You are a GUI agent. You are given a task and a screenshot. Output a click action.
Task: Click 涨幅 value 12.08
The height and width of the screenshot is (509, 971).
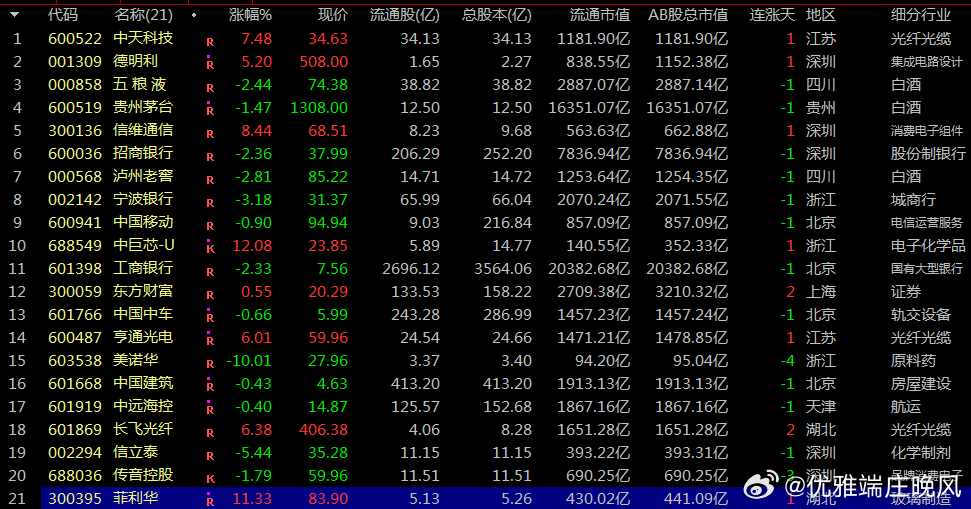pyautogui.click(x=252, y=246)
